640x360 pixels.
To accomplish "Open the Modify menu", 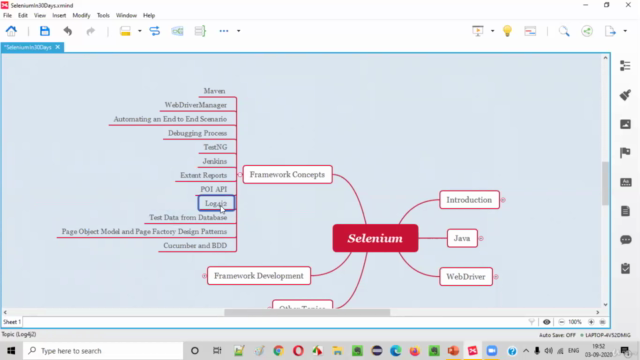I will pos(81,16).
